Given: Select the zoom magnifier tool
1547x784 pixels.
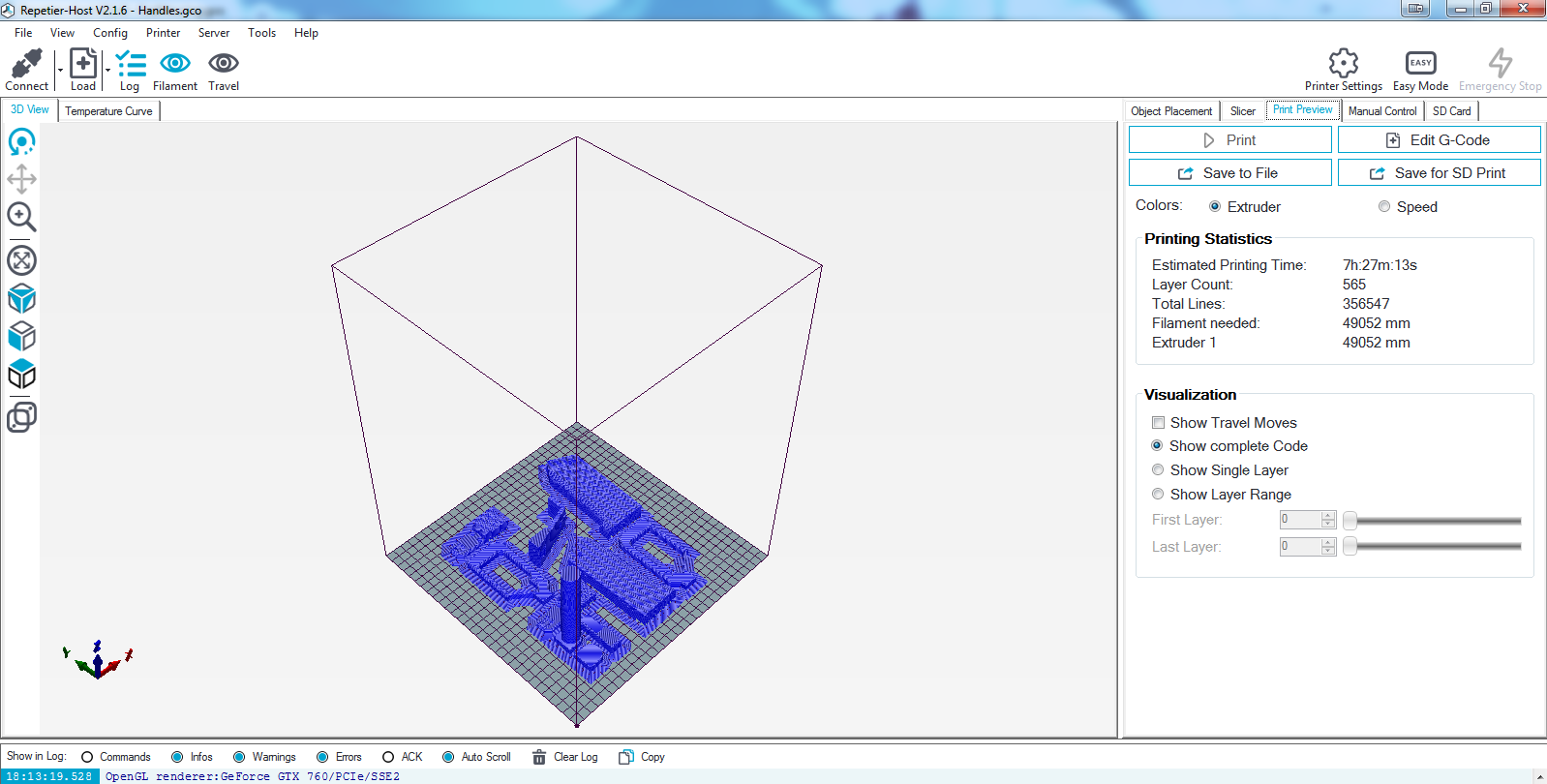Looking at the screenshot, I should tap(21, 217).
